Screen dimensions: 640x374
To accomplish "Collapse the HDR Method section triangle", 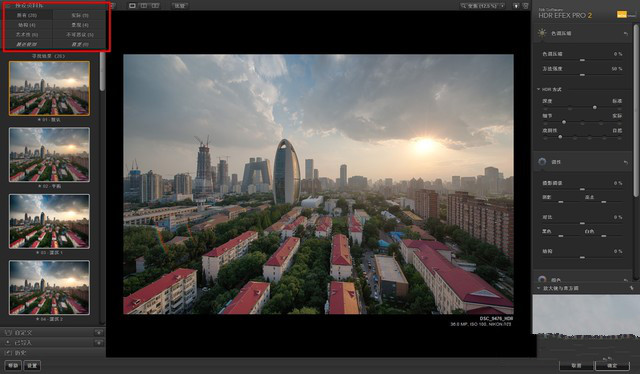I will (x=538, y=89).
